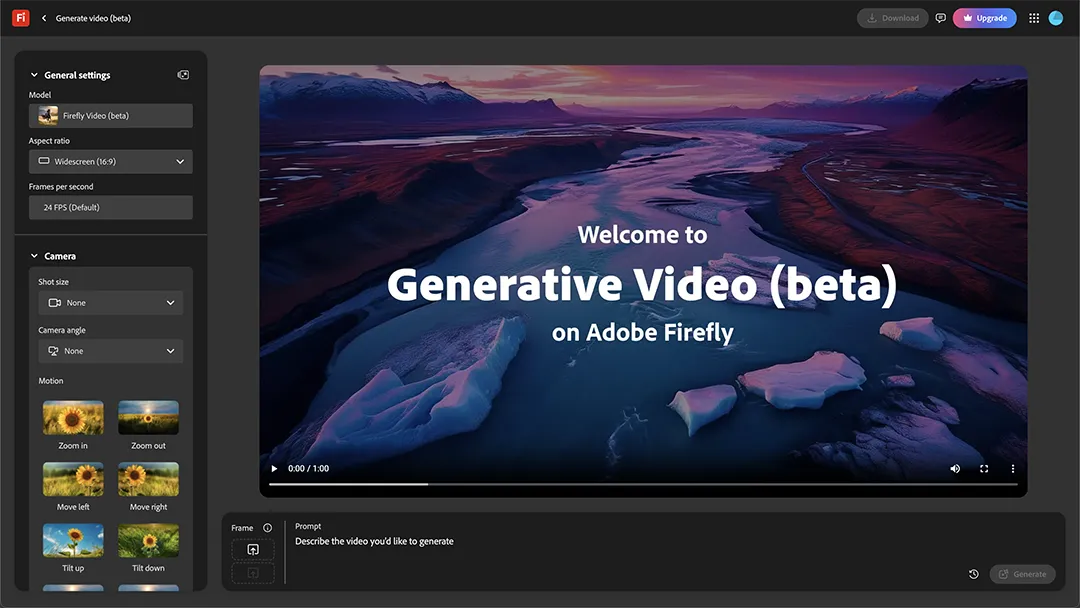The height and width of the screenshot is (608, 1080).
Task: Select the Firefly Video (beta) model field
Action: (111, 116)
